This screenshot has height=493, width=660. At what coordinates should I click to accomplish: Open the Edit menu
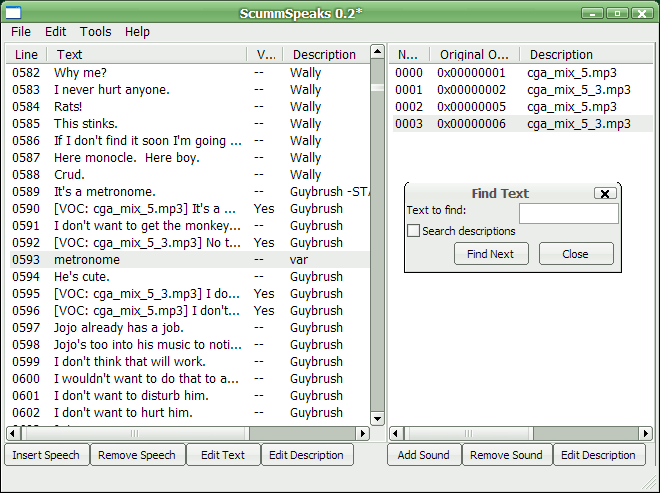(x=56, y=32)
